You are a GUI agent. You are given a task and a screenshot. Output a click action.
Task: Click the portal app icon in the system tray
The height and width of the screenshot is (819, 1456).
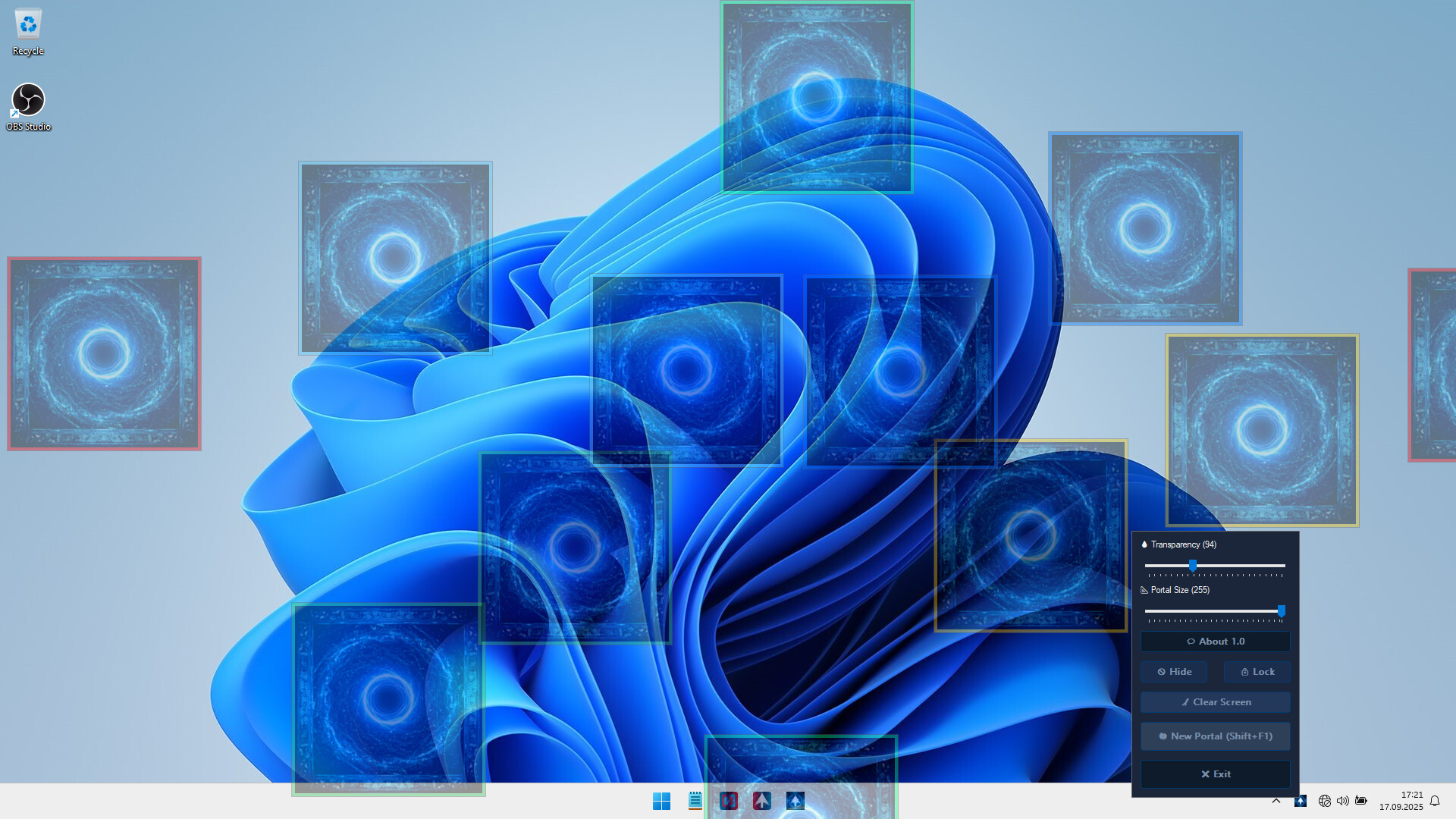coord(1301,801)
